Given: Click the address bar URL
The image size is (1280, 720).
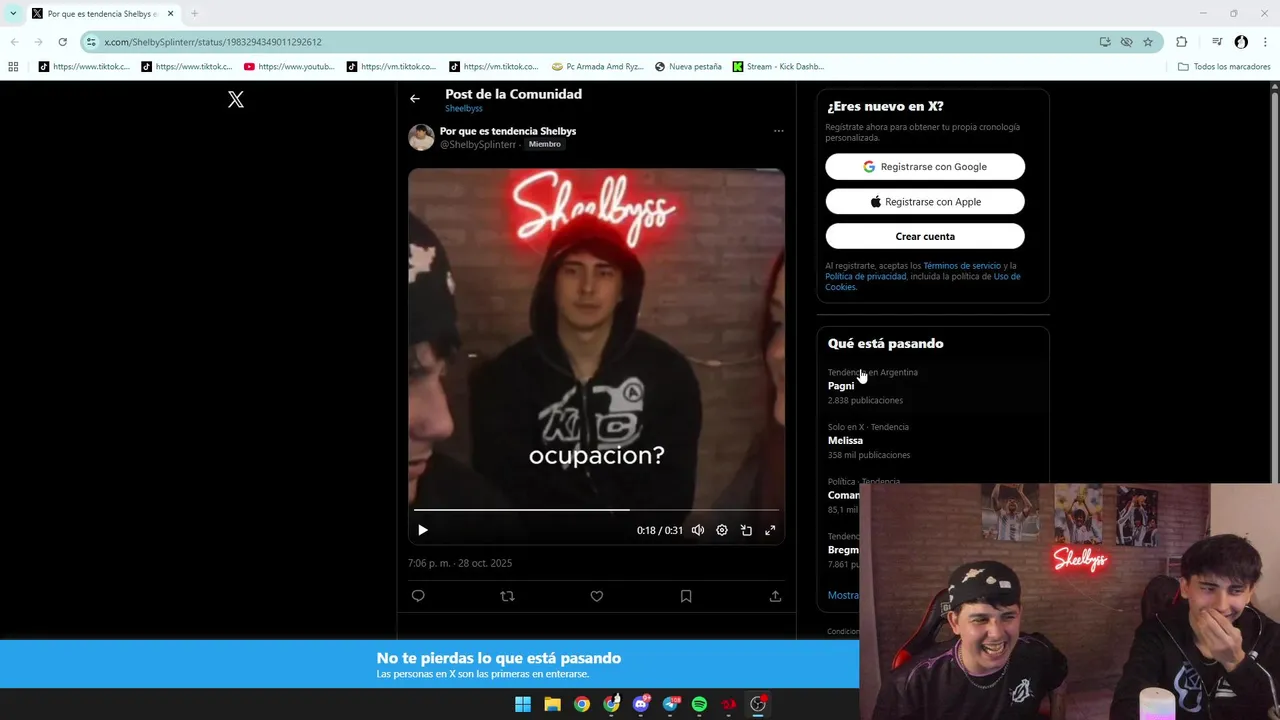Looking at the screenshot, I should click(x=213, y=42).
